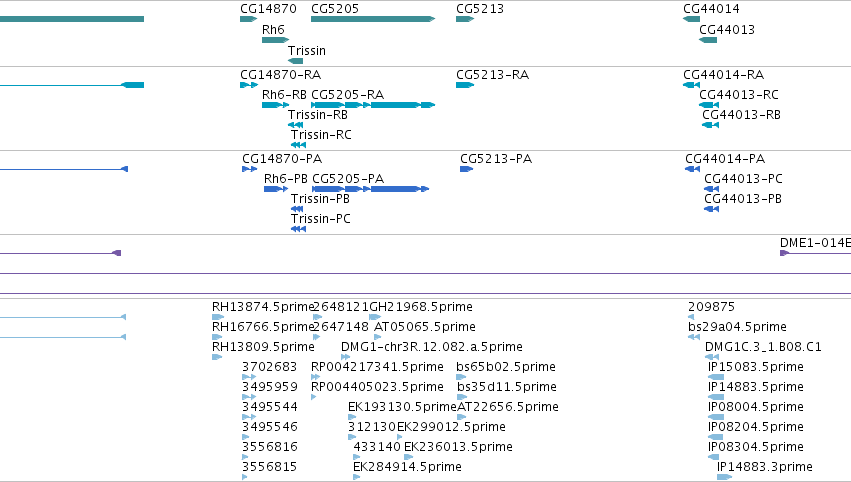Select EST EK236013.5prime
Image resolution: width=851 pixels, height=482 pixels.
point(458,448)
